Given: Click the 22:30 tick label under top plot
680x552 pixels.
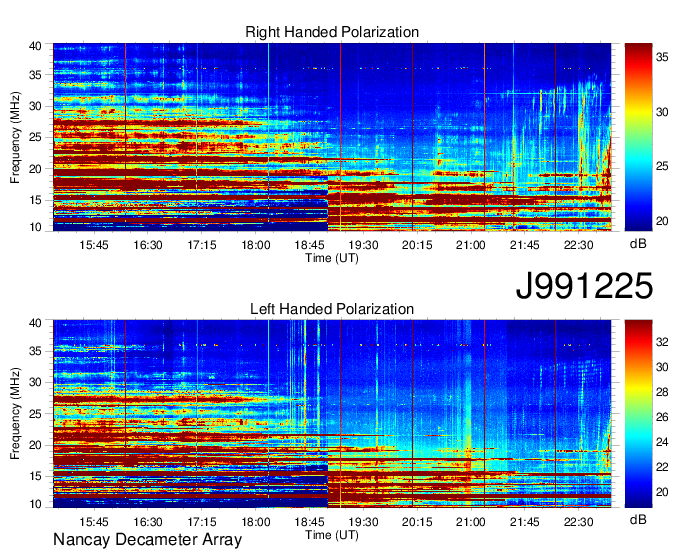Looking at the screenshot, I should 579,245.
